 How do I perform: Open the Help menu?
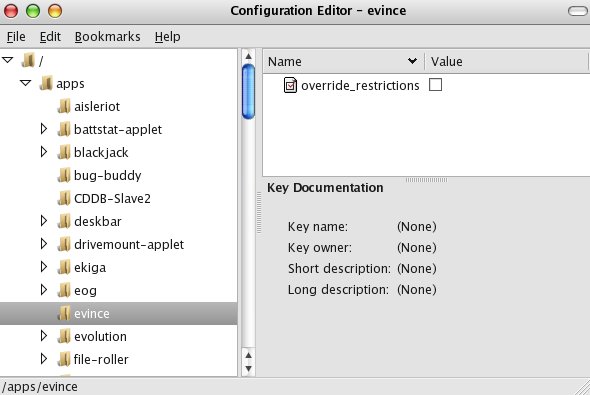pos(167,36)
